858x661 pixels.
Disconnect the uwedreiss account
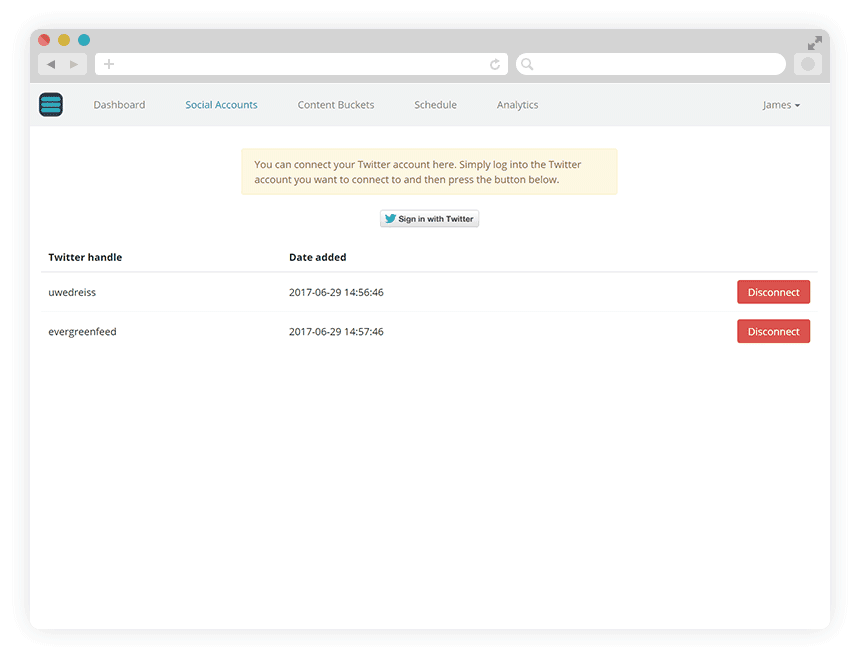pyautogui.click(x=773, y=292)
